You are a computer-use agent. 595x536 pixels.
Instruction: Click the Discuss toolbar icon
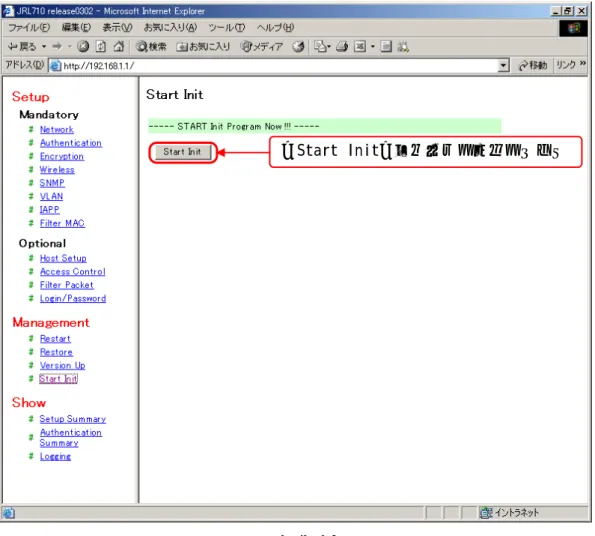(x=386, y=47)
